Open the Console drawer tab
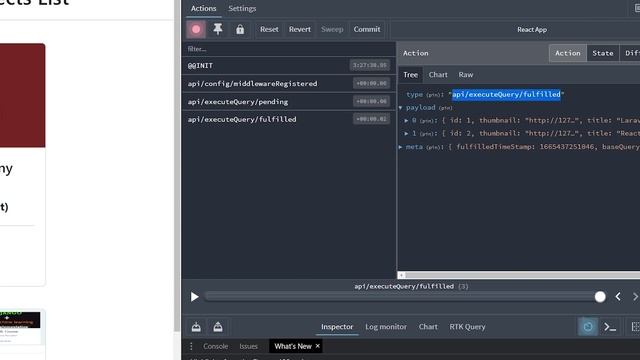Screen dimensions: 640x360 coord(216,347)
